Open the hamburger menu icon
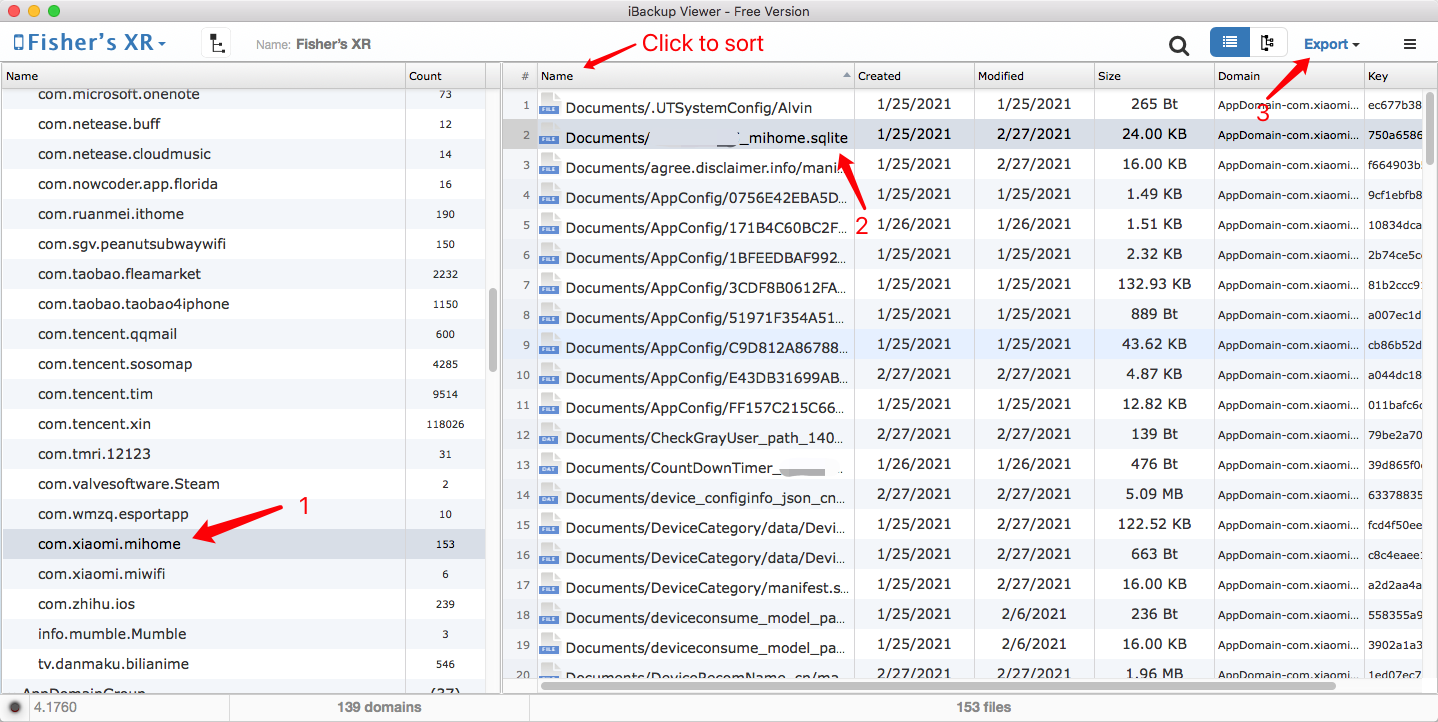Viewport: 1438px width, 722px height. tap(1410, 44)
